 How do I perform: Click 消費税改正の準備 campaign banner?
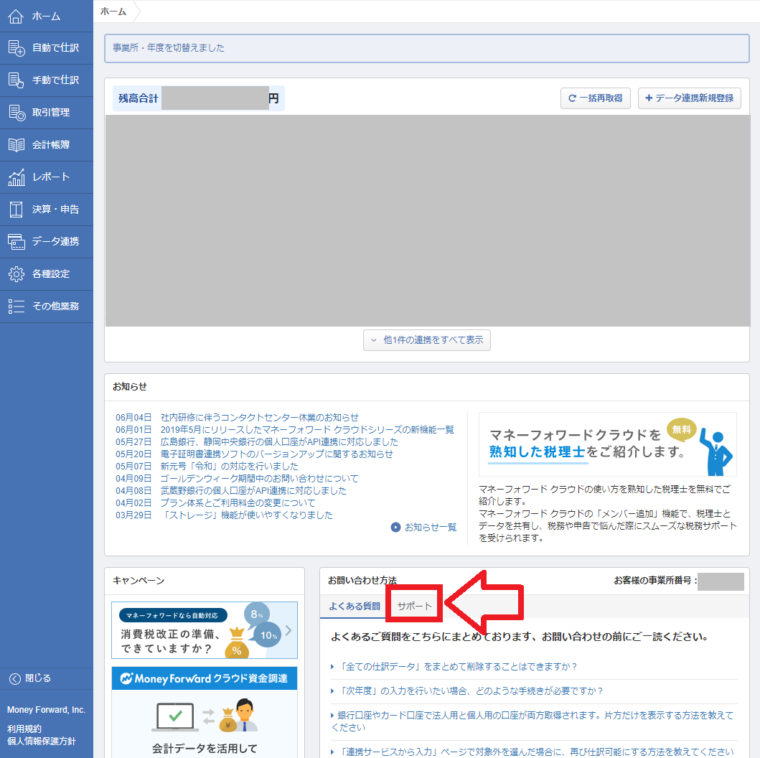click(205, 630)
